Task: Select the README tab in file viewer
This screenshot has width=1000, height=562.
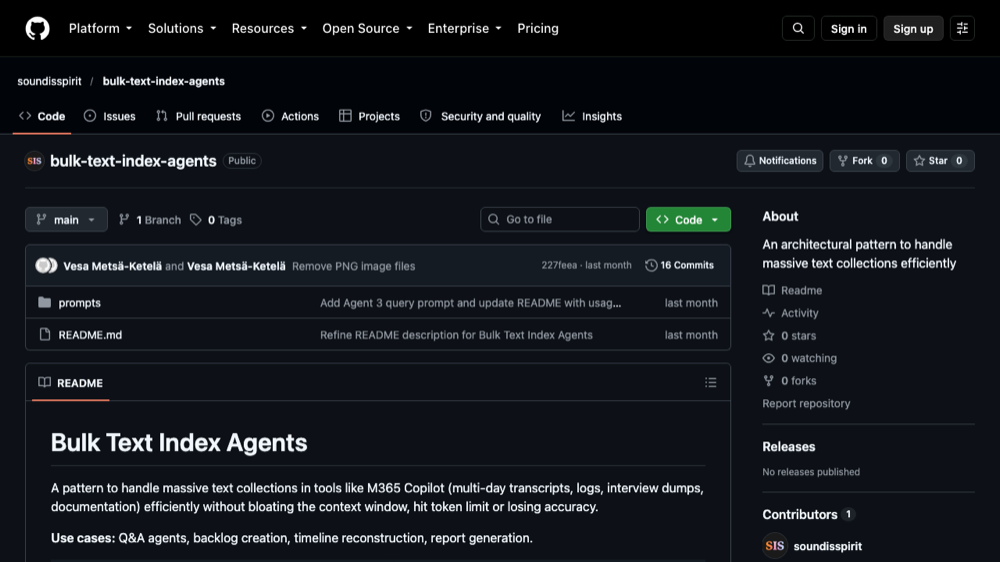Action: click(71, 383)
